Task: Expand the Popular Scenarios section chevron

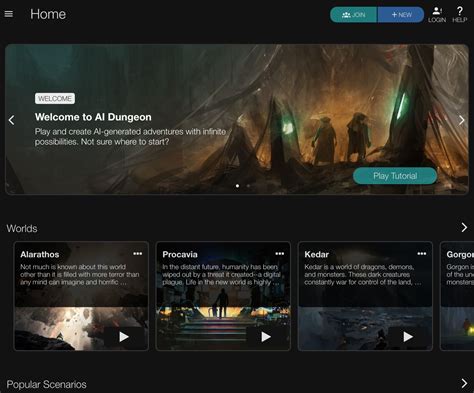Action: coord(464,383)
